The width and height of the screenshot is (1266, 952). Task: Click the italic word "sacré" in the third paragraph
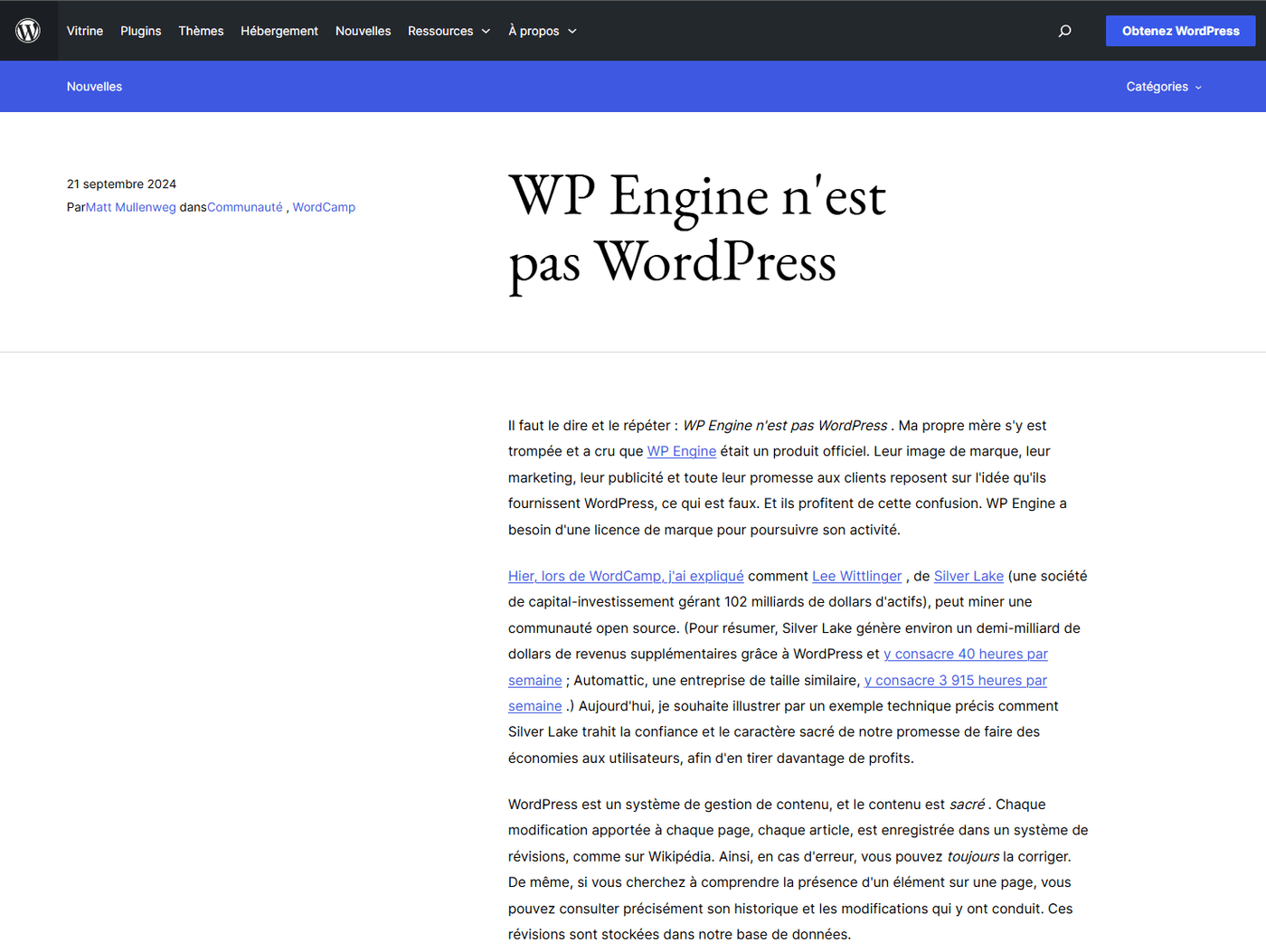point(968,804)
